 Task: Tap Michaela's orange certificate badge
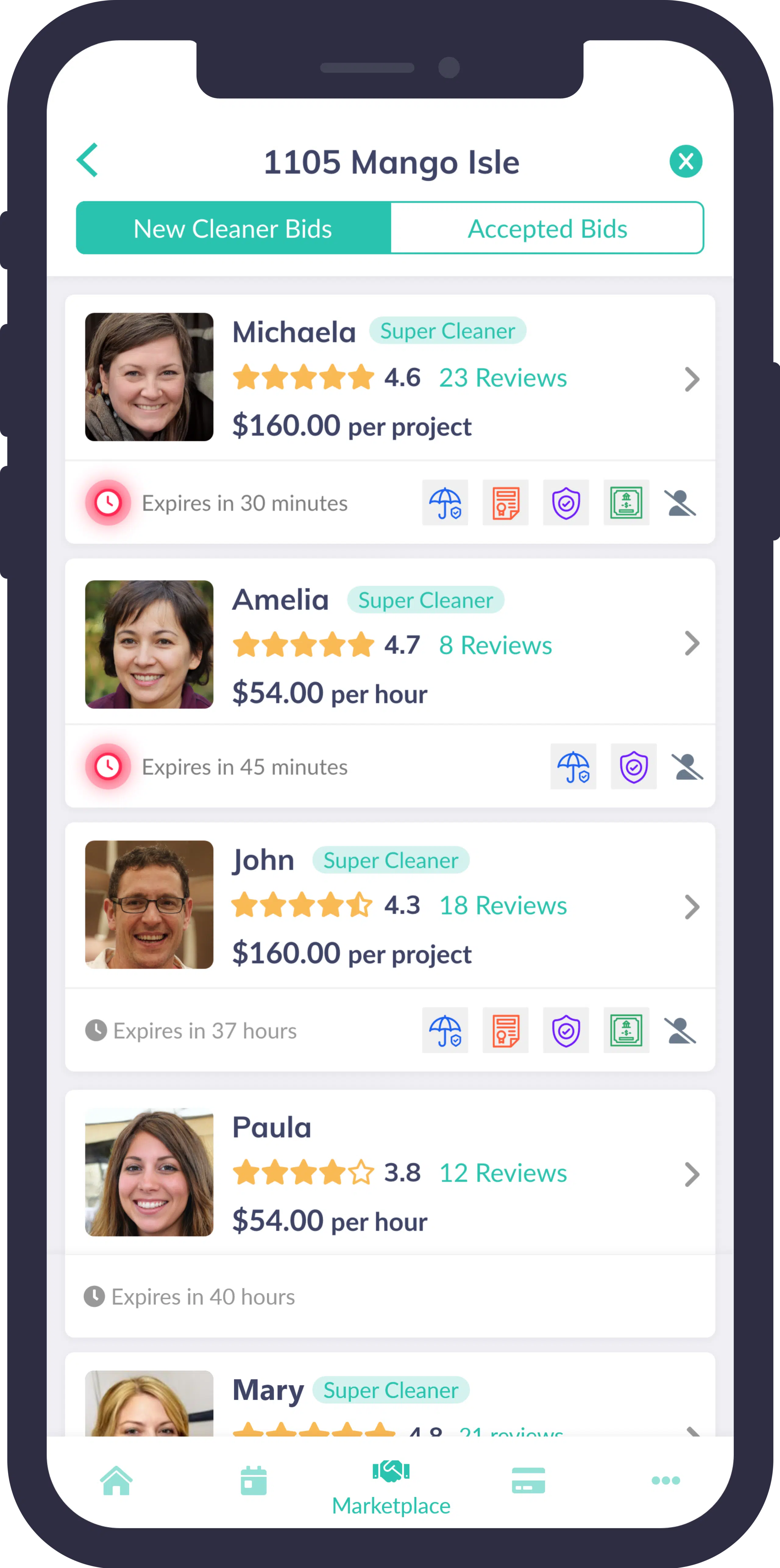pyautogui.click(x=505, y=503)
